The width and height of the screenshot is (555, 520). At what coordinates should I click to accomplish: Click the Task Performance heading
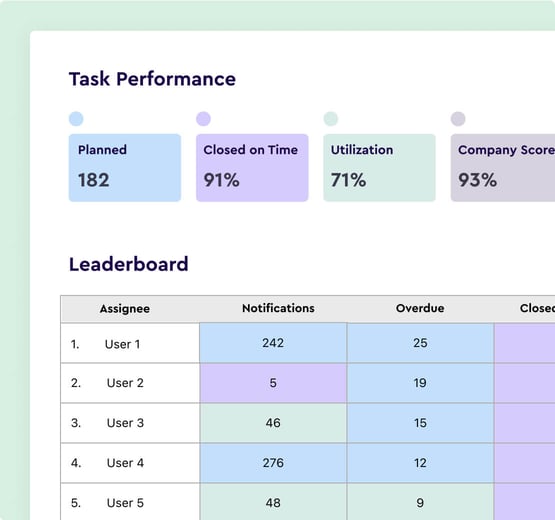pyautogui.click(x=152, y=79)
